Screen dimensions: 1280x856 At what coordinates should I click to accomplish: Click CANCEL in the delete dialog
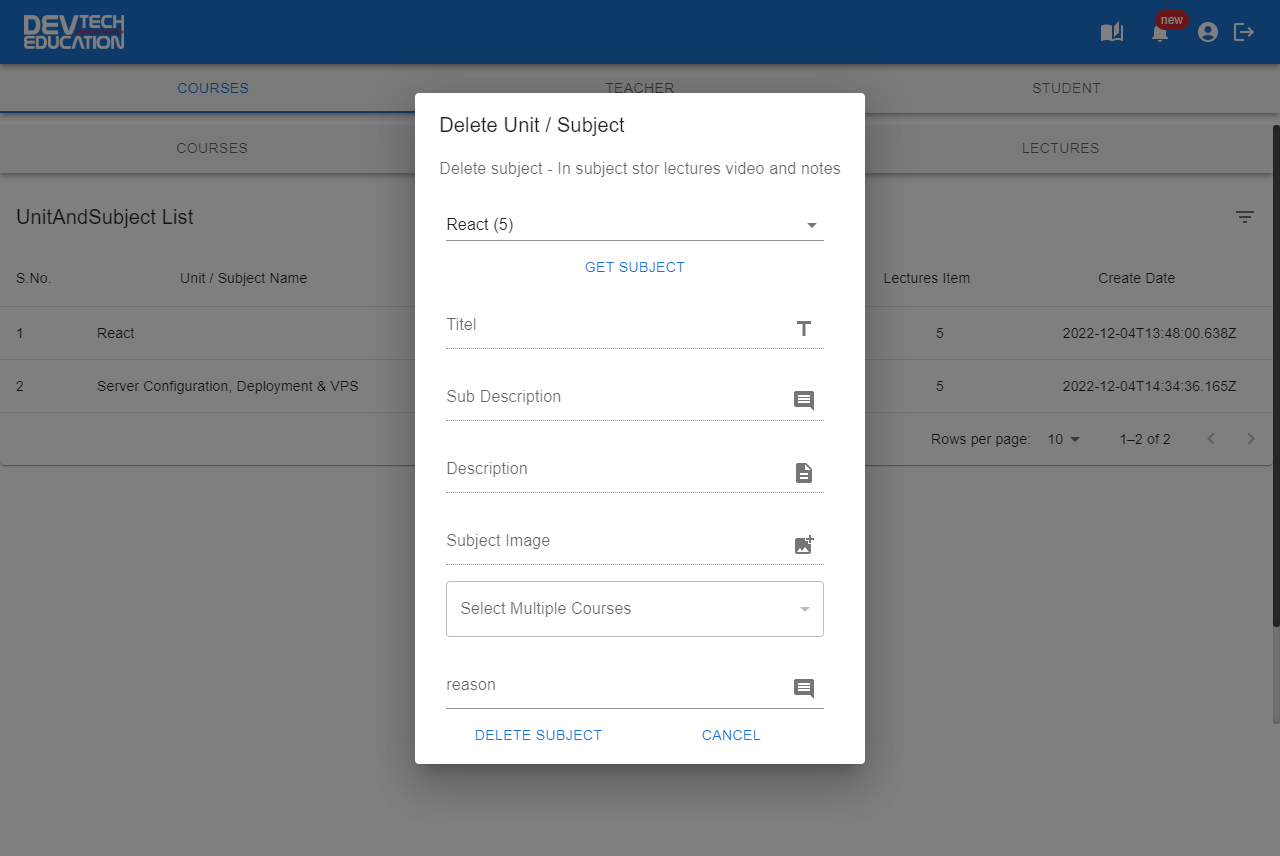click(731, 735)
